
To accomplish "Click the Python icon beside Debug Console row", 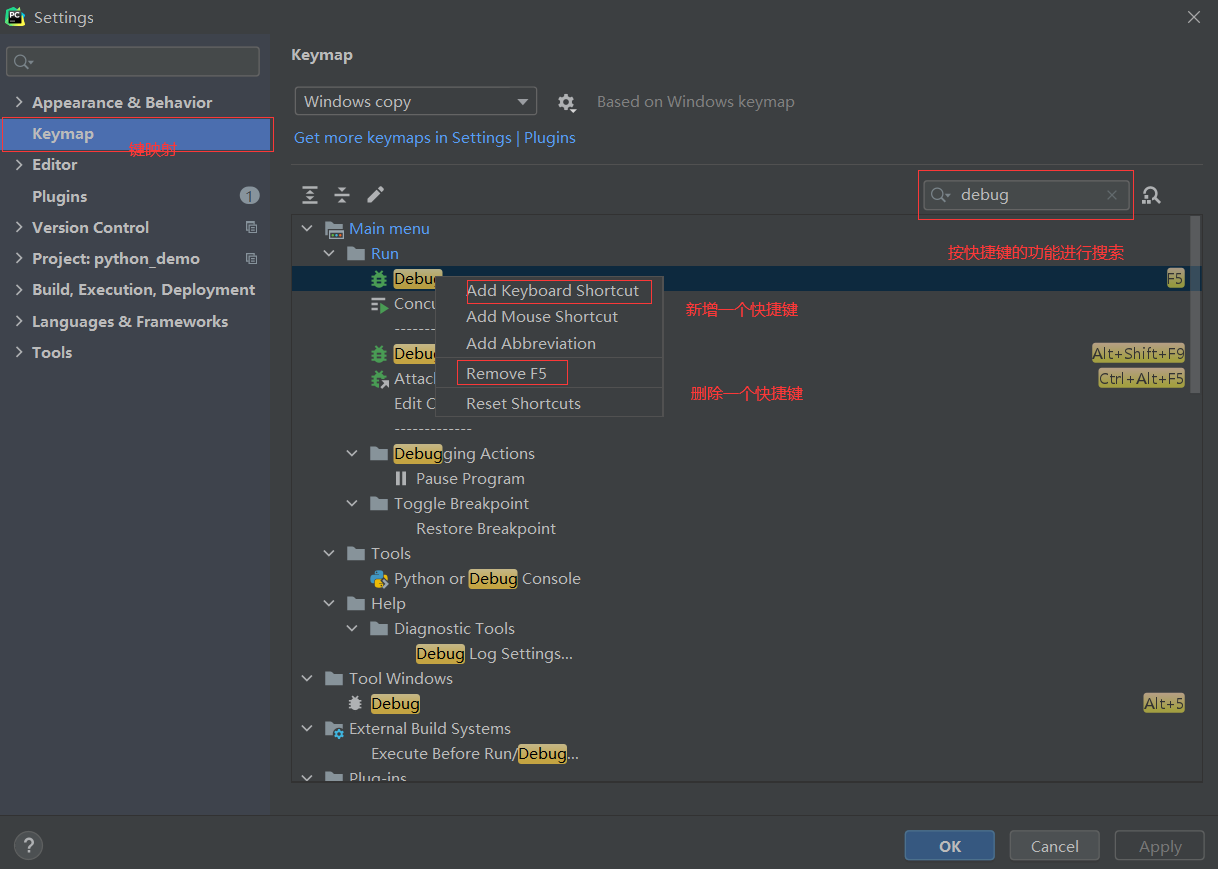I will tap(379, 578).
